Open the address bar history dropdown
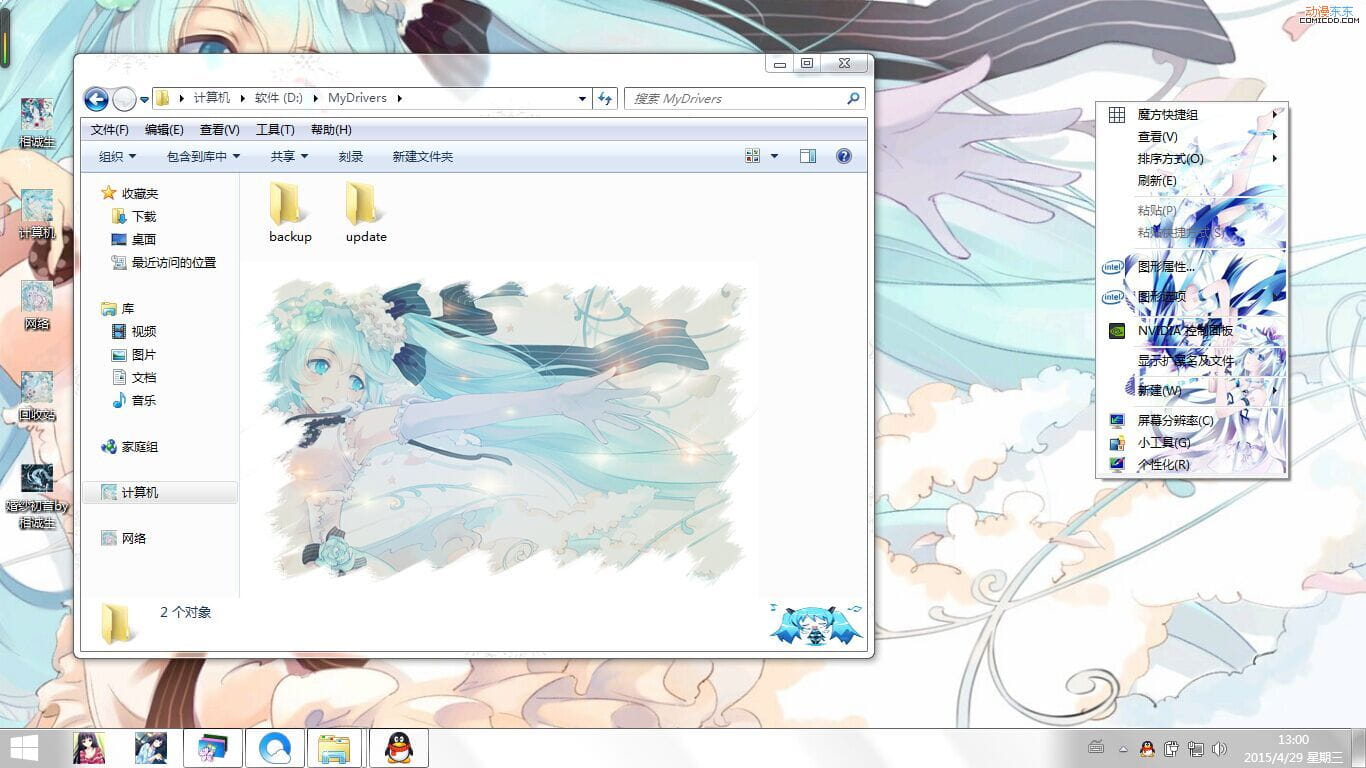Screen dimensions: 1366x768 [x=582, y=98]
